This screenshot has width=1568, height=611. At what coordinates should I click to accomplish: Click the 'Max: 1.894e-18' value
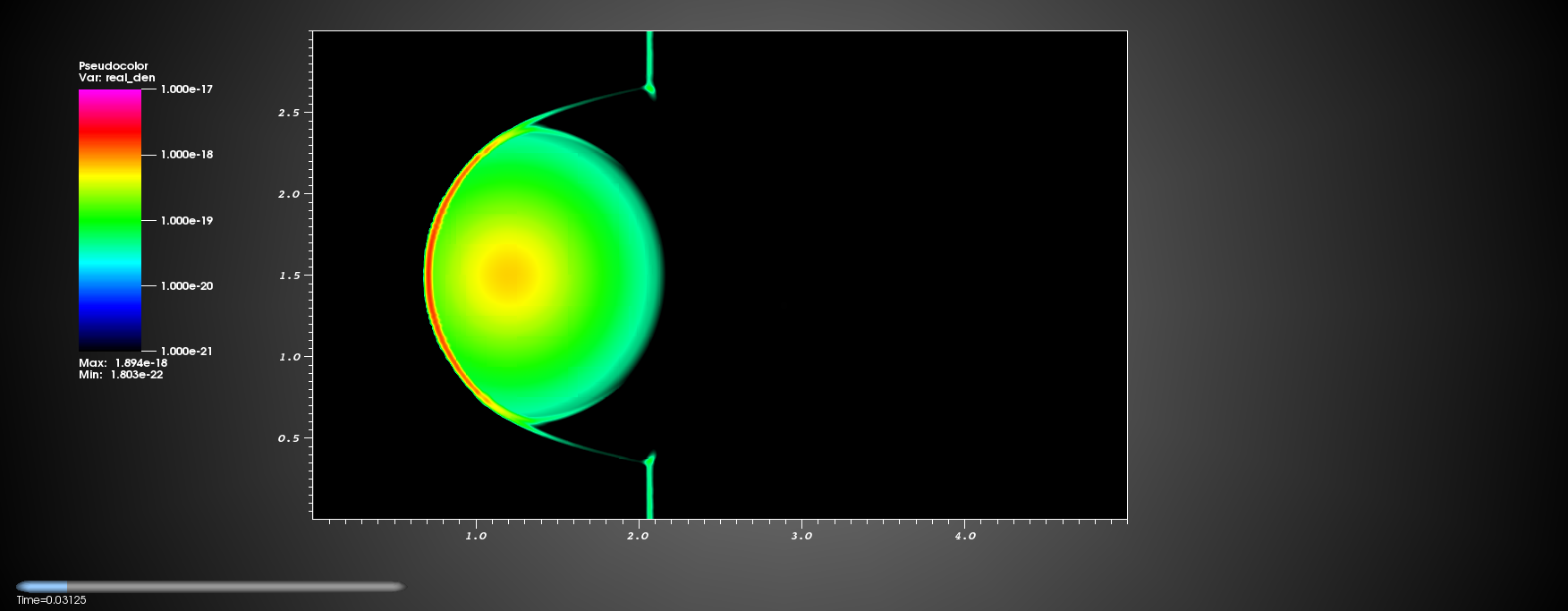point(123,363)
